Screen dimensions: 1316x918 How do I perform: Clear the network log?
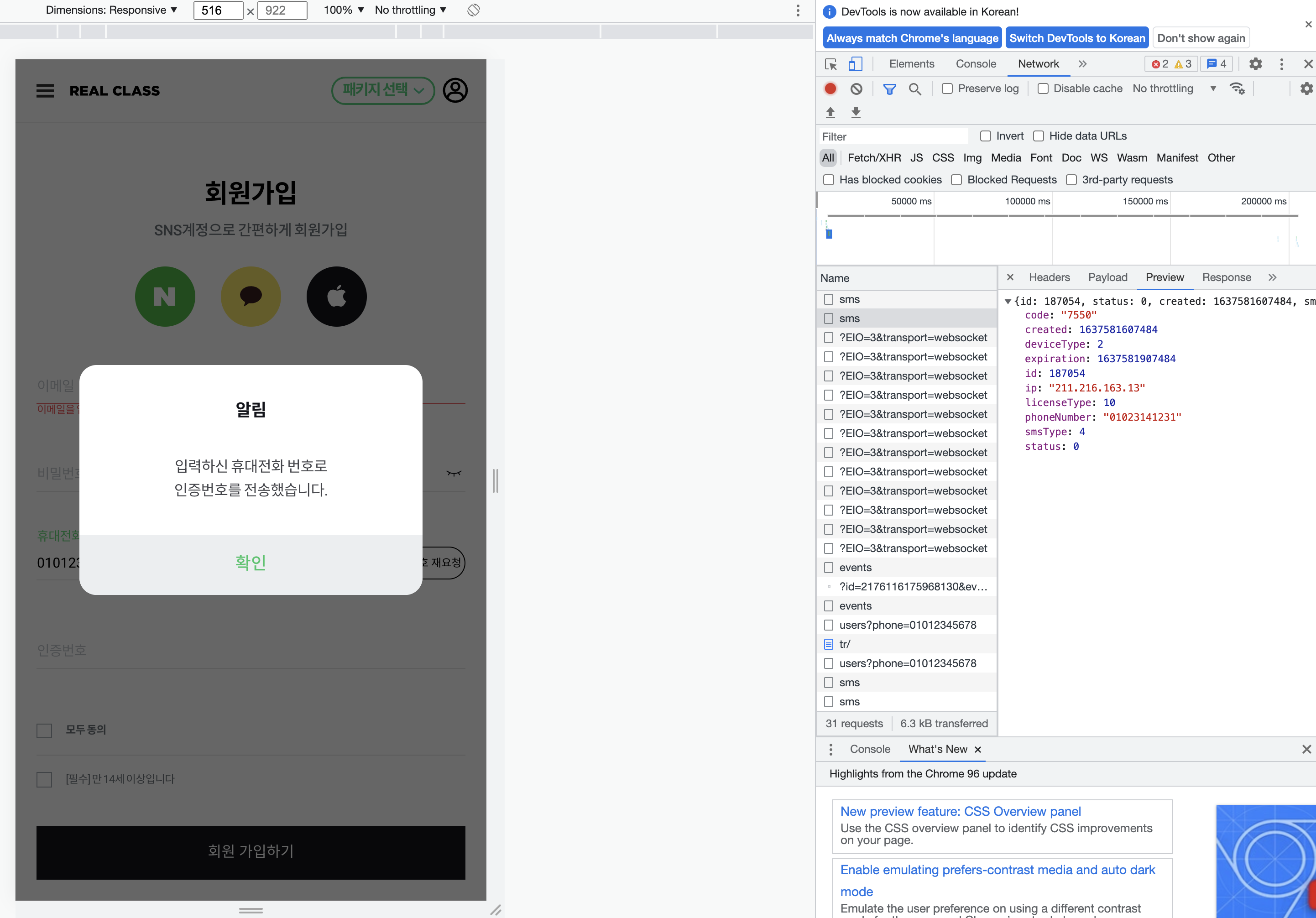click(x=856, y=89)
